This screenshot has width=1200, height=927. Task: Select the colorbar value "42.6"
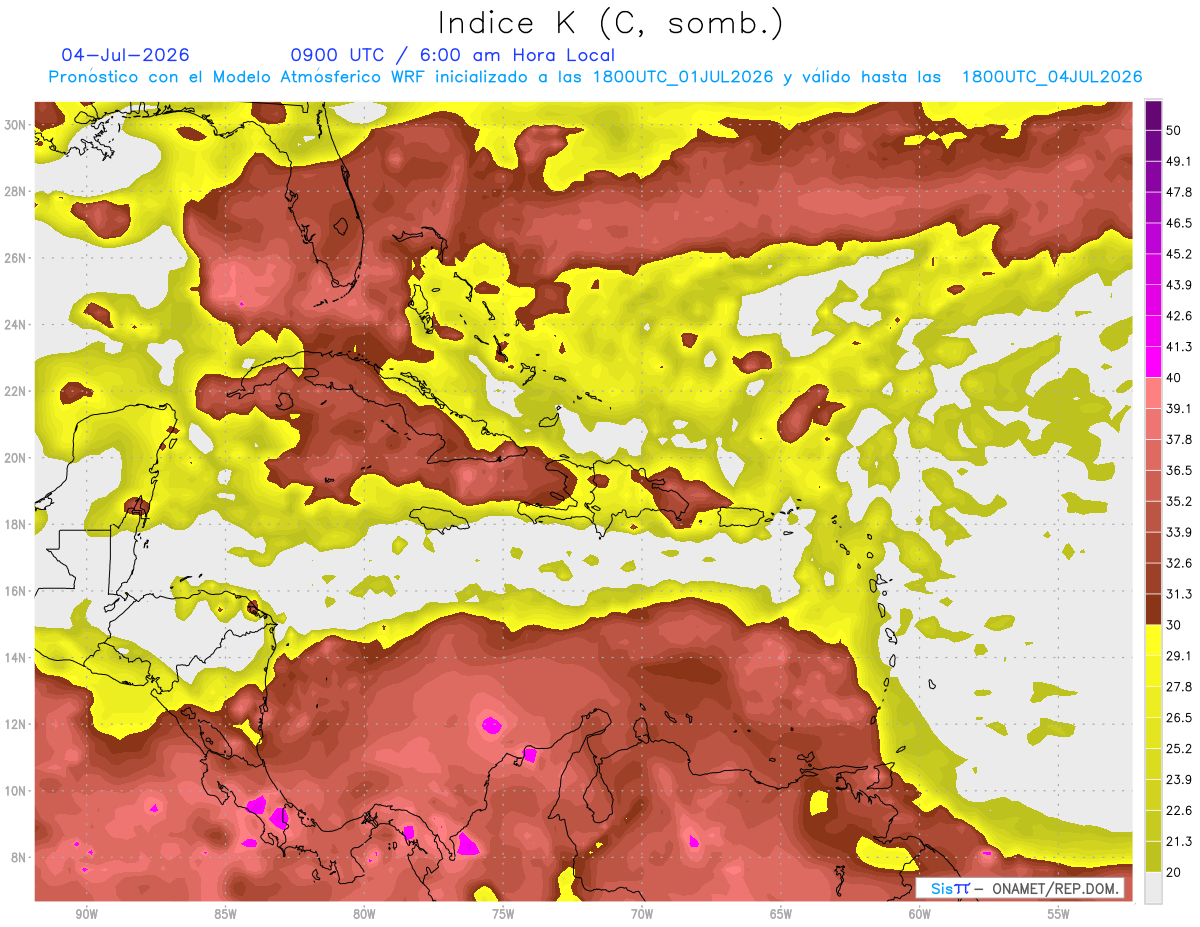(x=1181, y=316)
